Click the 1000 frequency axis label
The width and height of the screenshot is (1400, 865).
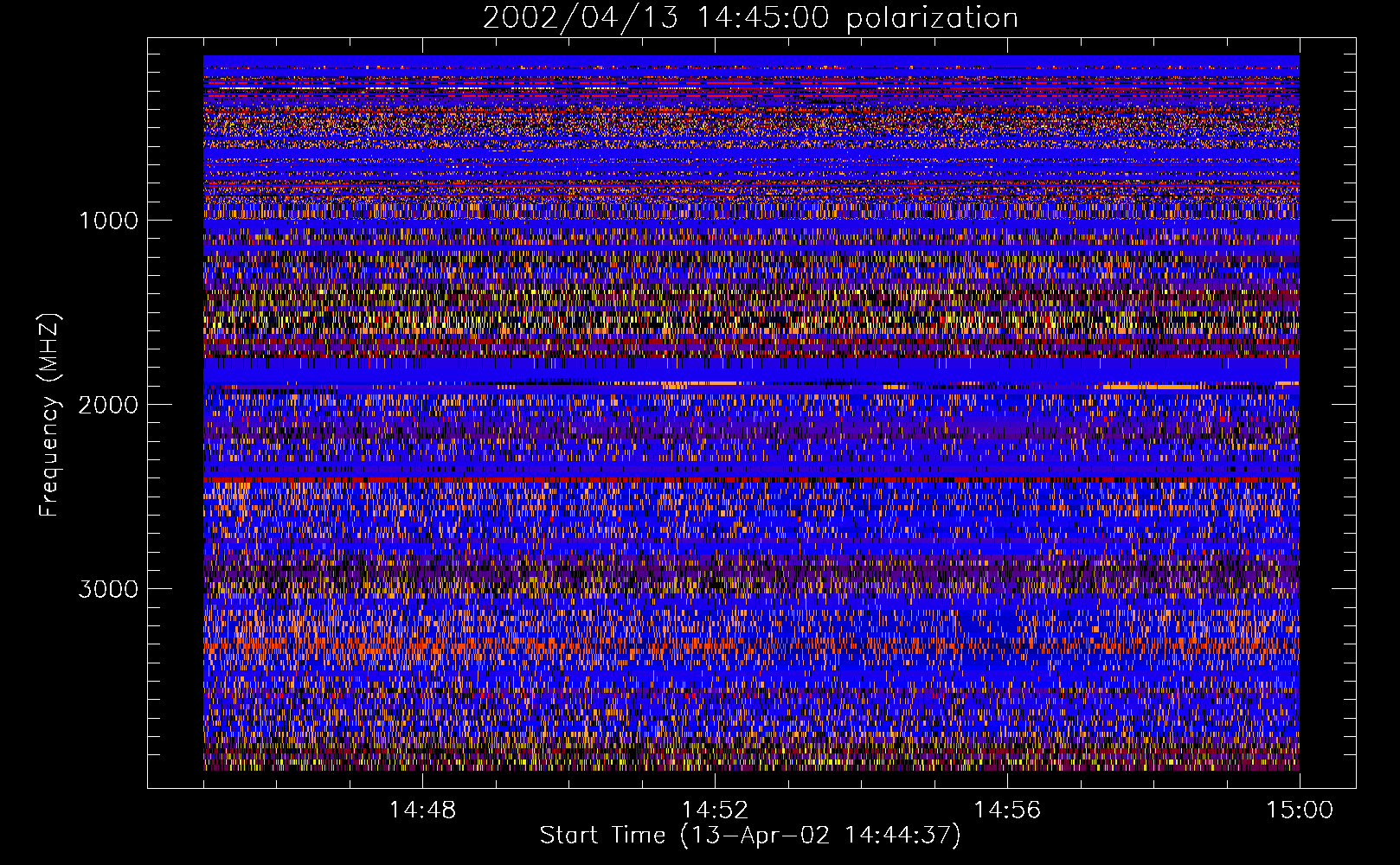108,221
